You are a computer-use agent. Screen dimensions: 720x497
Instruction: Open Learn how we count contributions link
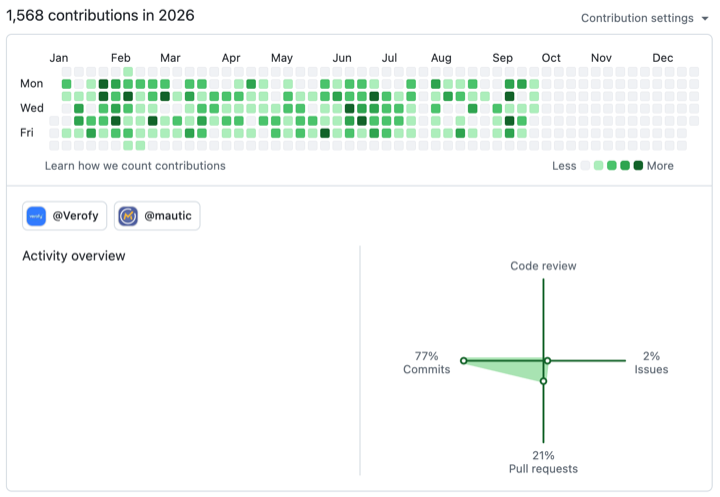[x=135, y=166]
